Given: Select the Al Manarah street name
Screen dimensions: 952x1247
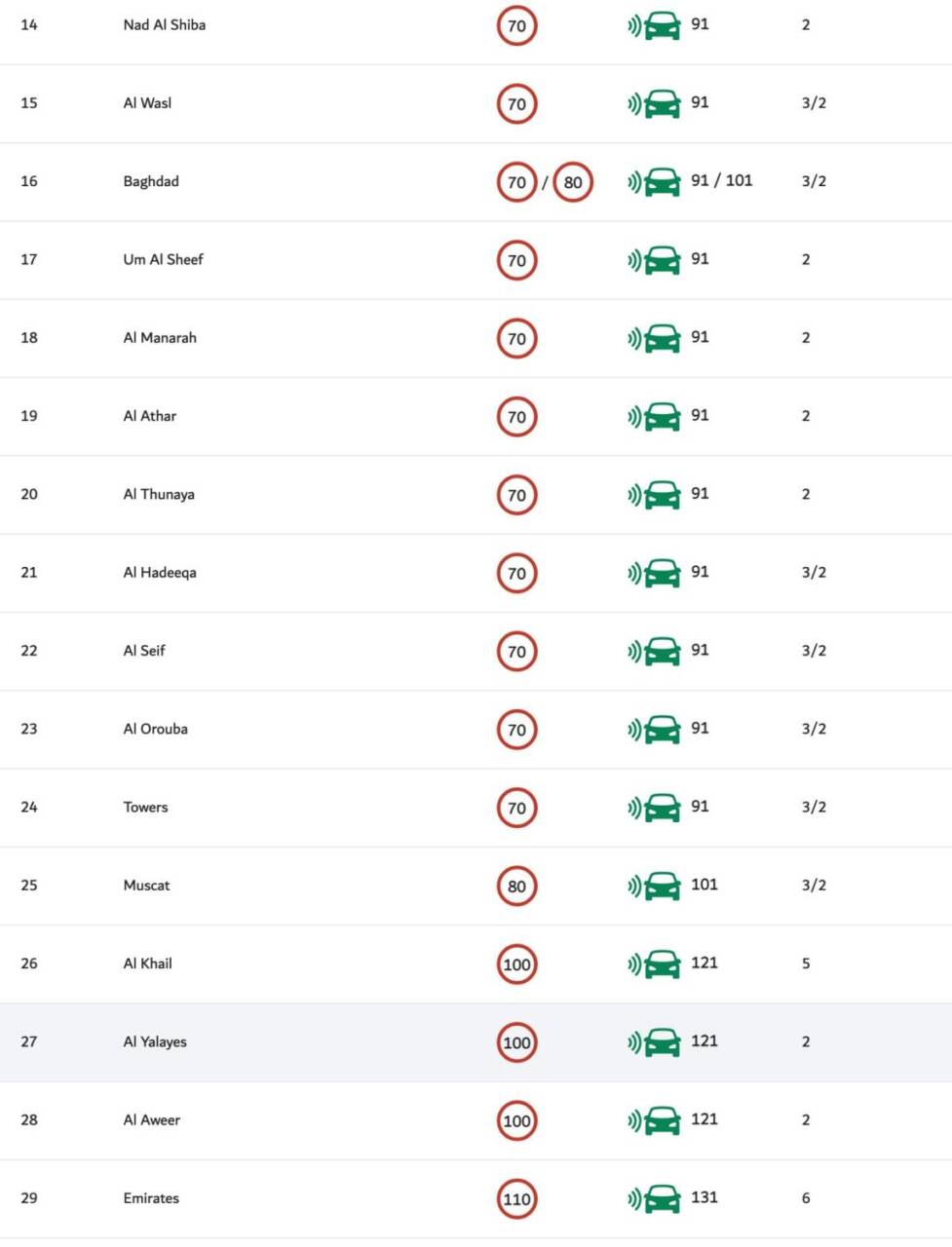Looking at the screenshot, I should [x=160, y=338].
